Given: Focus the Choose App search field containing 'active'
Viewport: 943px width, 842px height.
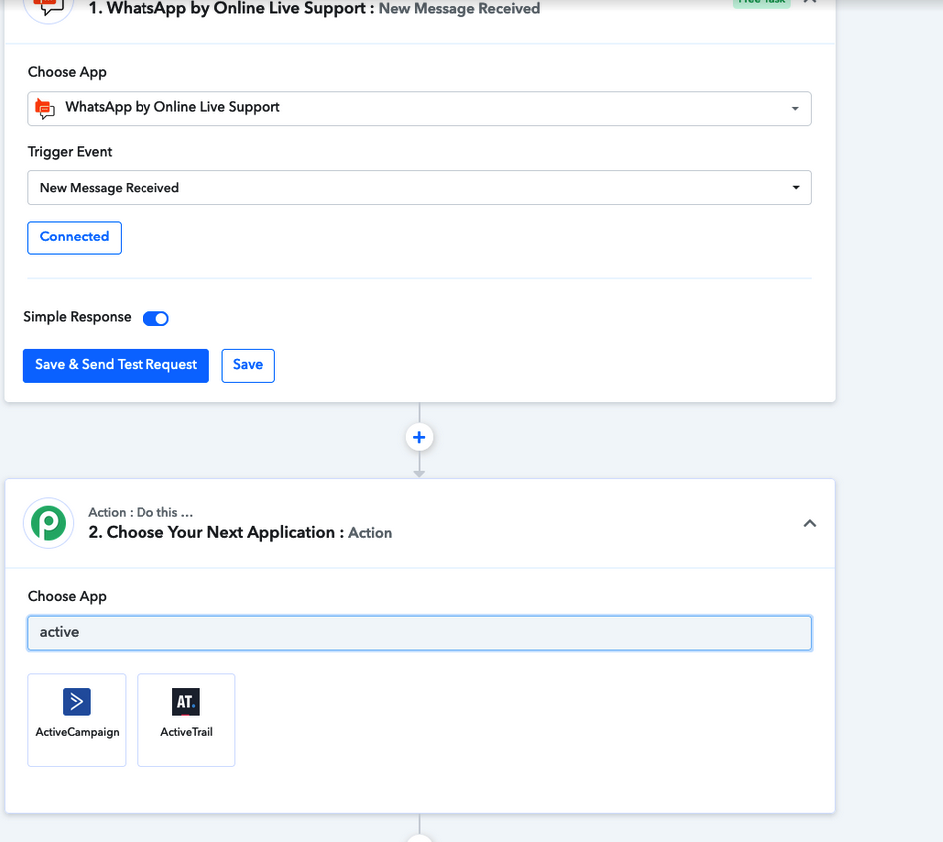Looking at the screenshot, I should (x=419, y=633).
